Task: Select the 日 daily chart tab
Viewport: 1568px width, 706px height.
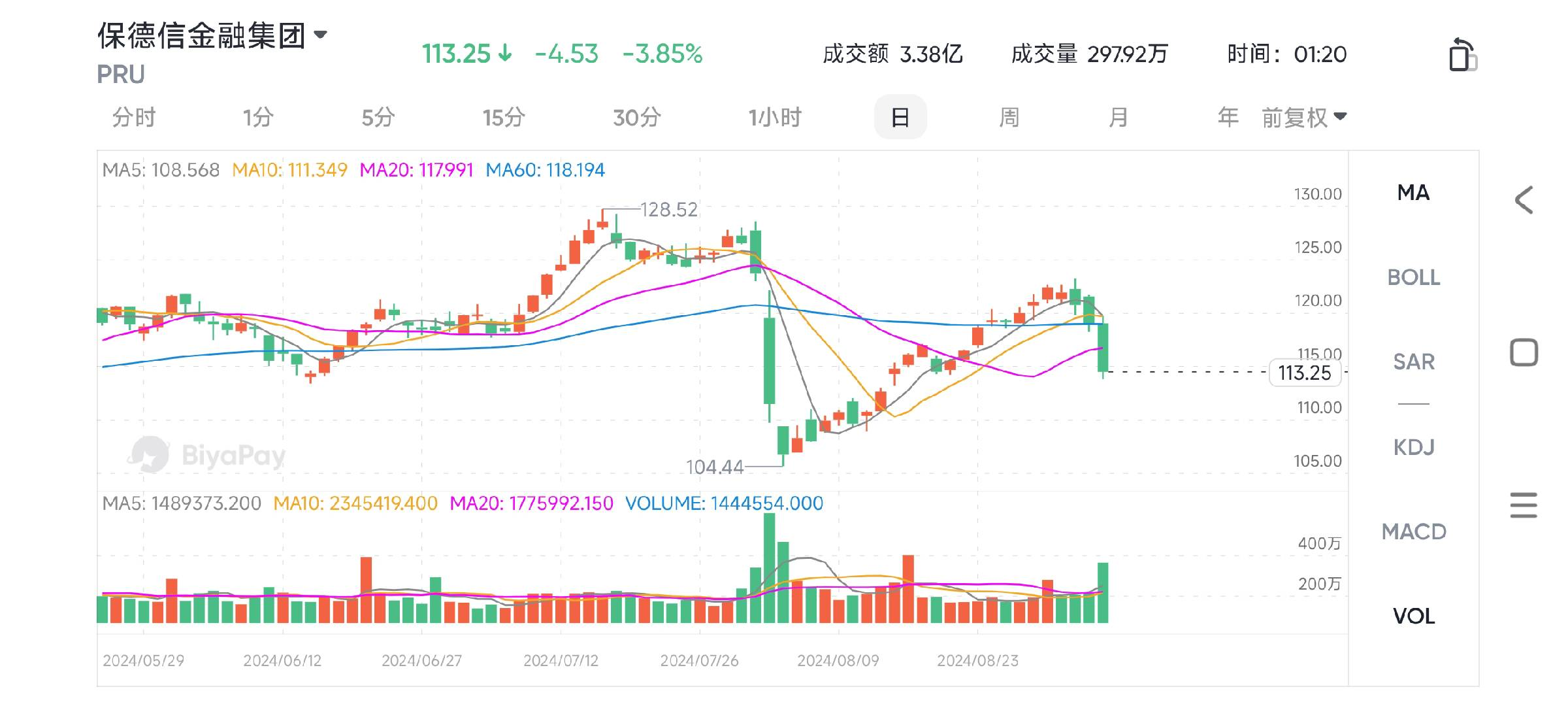Action: click(x=900, y=118)
